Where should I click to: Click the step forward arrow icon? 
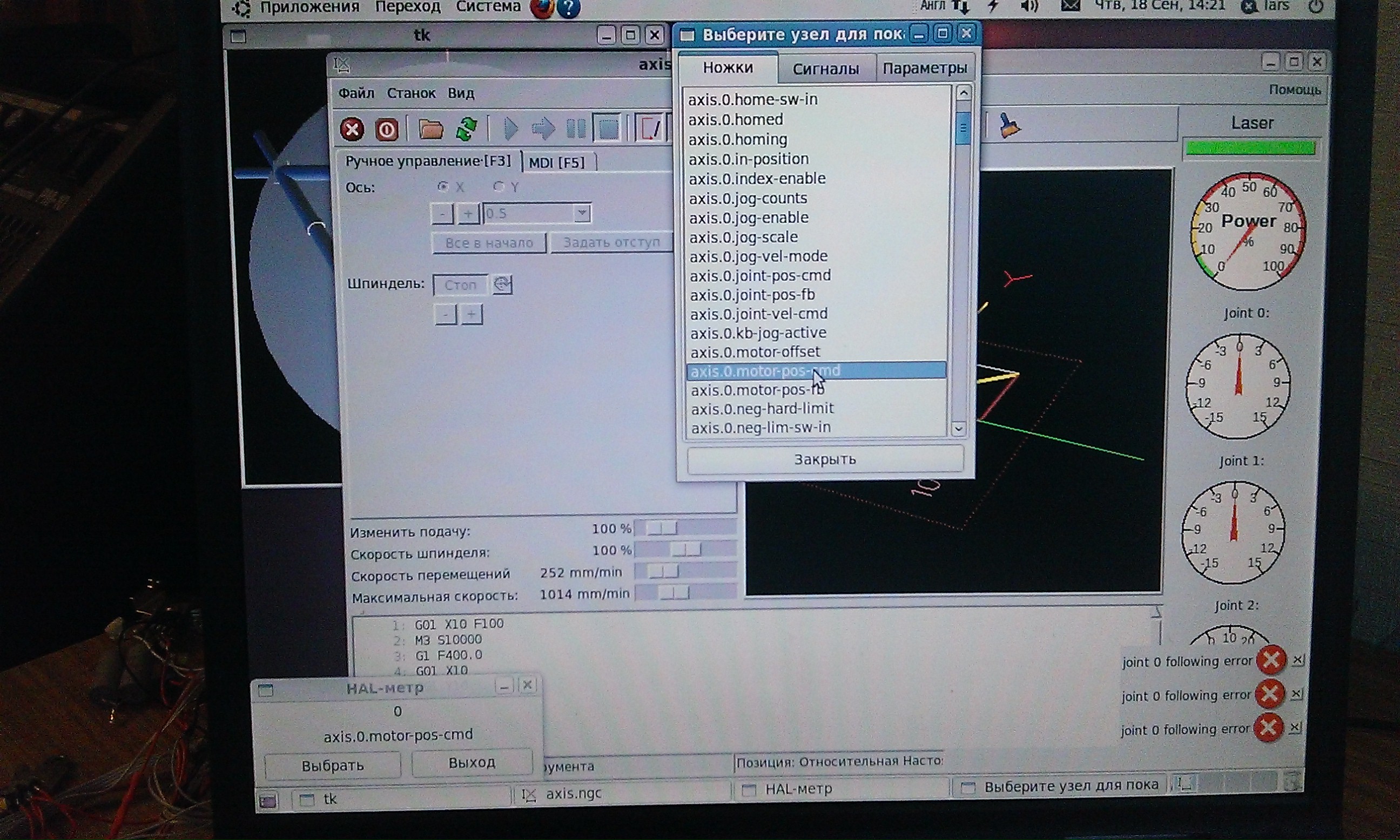pyautogui.click(x=543, y=129)
